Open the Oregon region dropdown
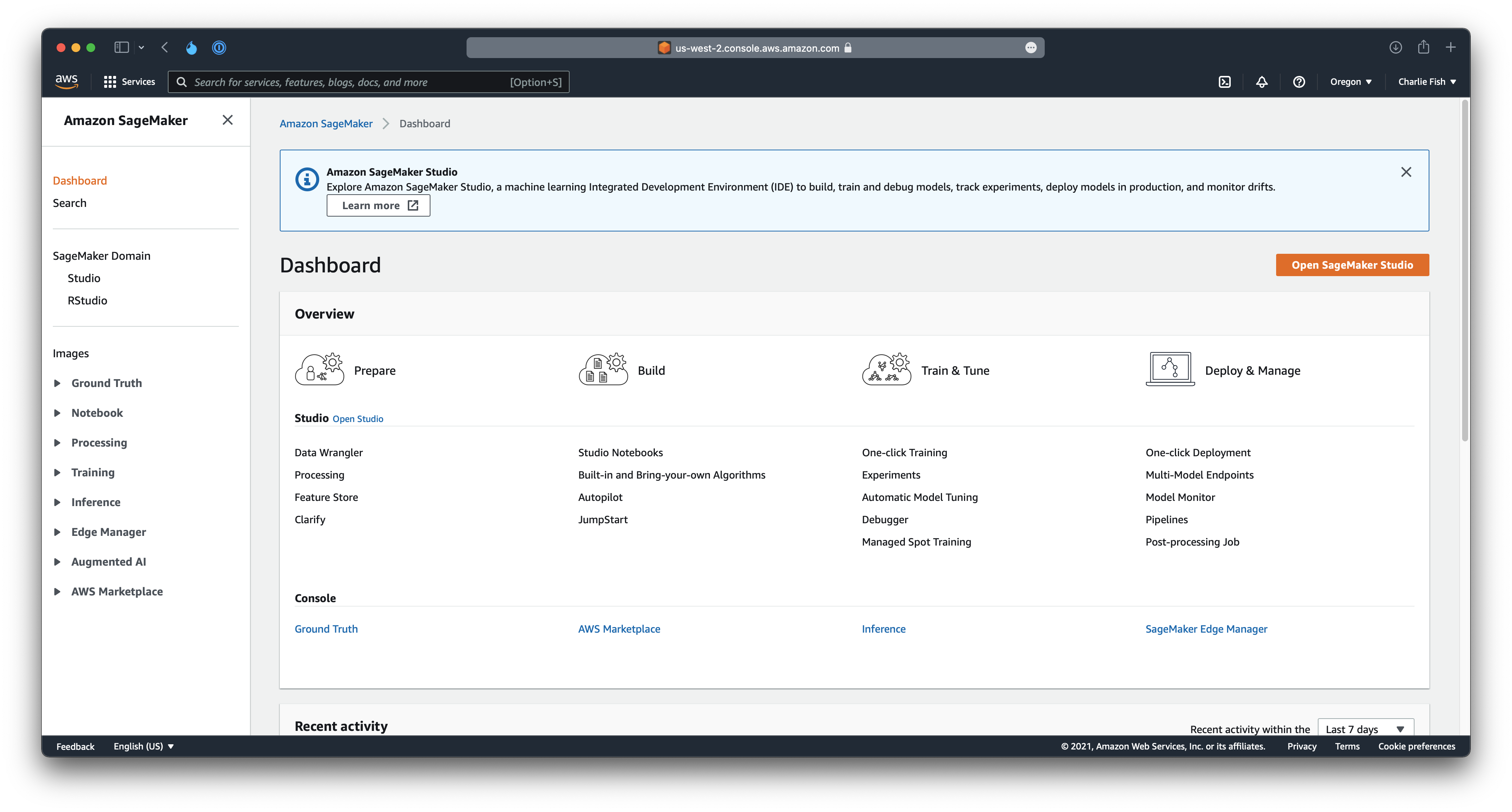 click(1351, 81)
